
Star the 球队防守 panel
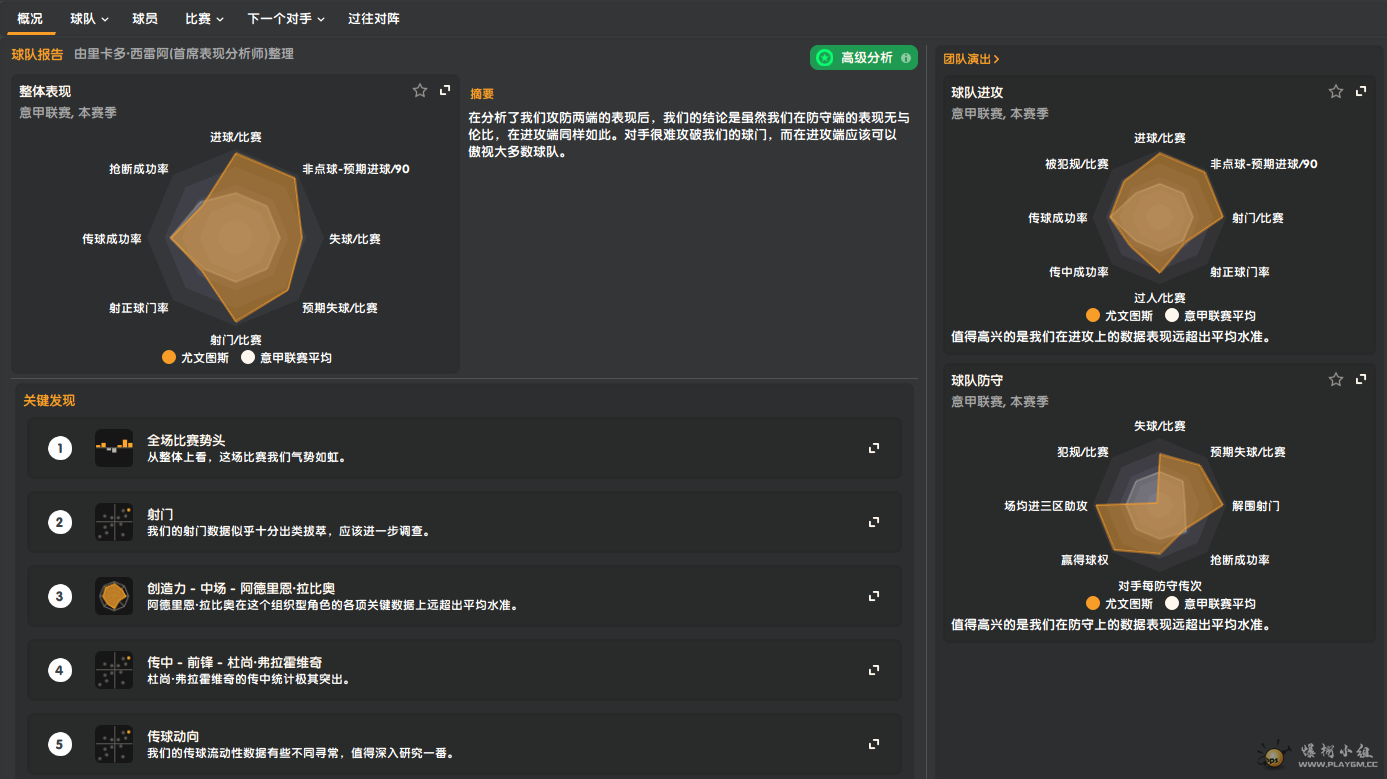click(x=1336, y=380)
